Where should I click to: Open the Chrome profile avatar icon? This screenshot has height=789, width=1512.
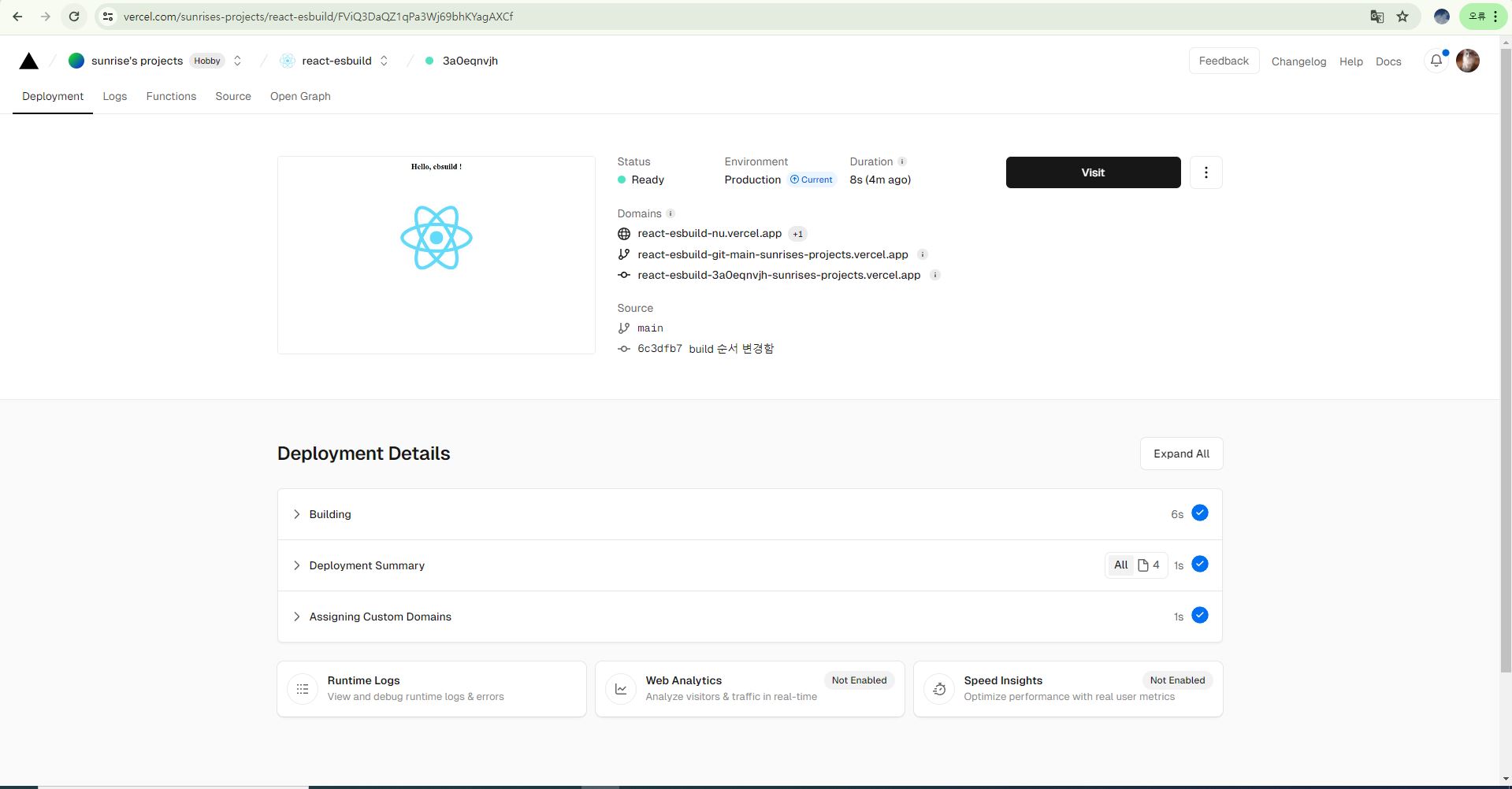(x=1442, y=17)
